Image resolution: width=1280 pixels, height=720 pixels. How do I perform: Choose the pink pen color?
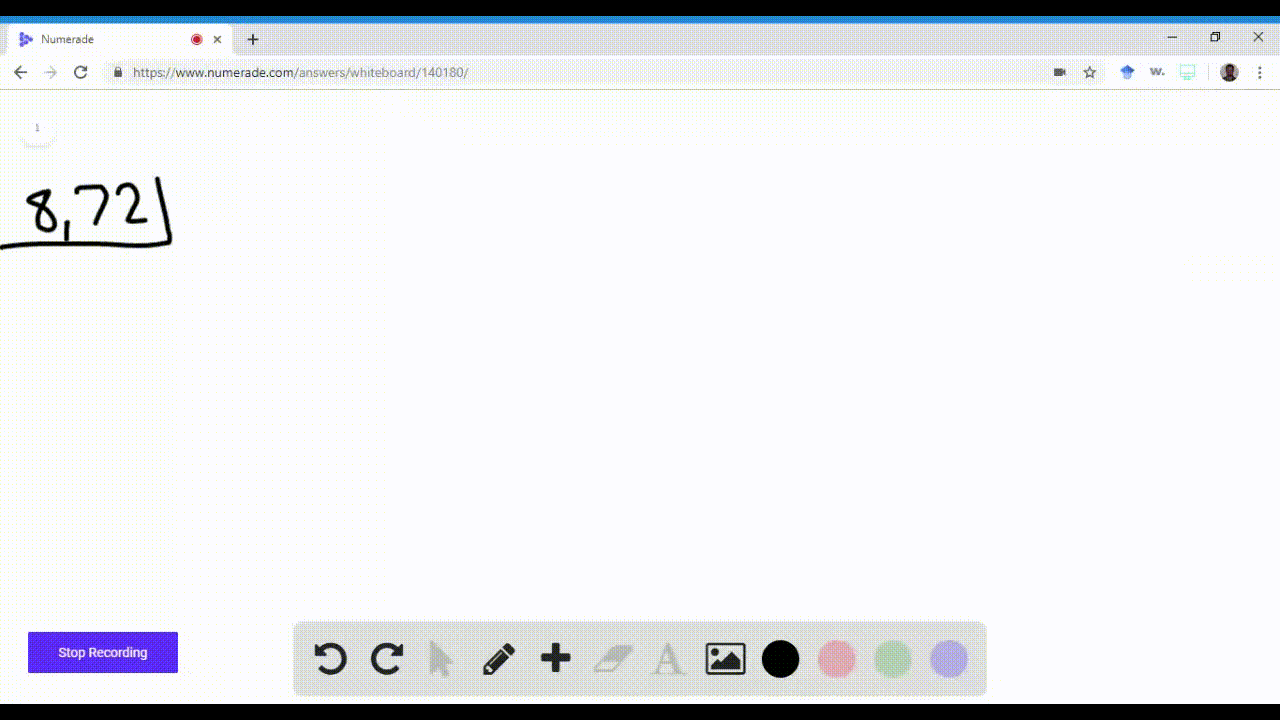pyautogui.click(x=837, y=659)
